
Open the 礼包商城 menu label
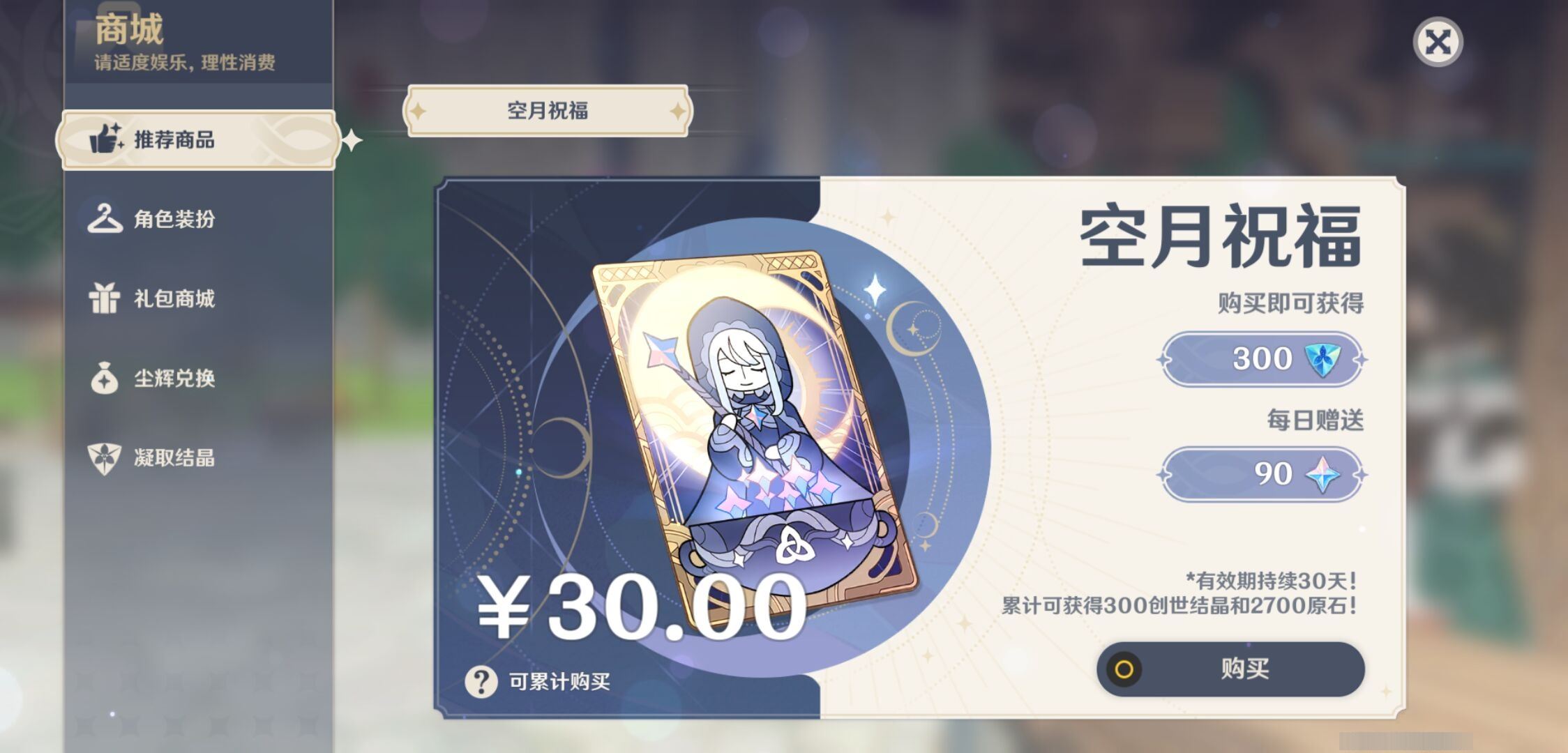click(x=174, y=299)
